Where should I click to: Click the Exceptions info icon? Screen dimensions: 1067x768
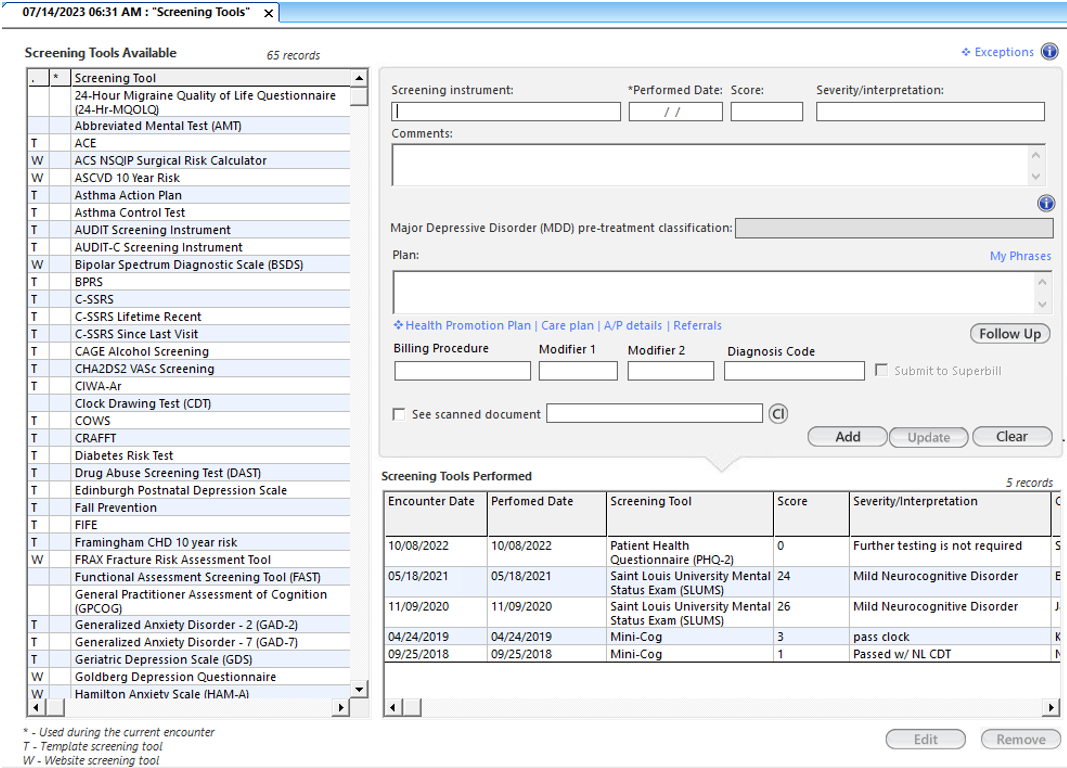pos(1048,51)
